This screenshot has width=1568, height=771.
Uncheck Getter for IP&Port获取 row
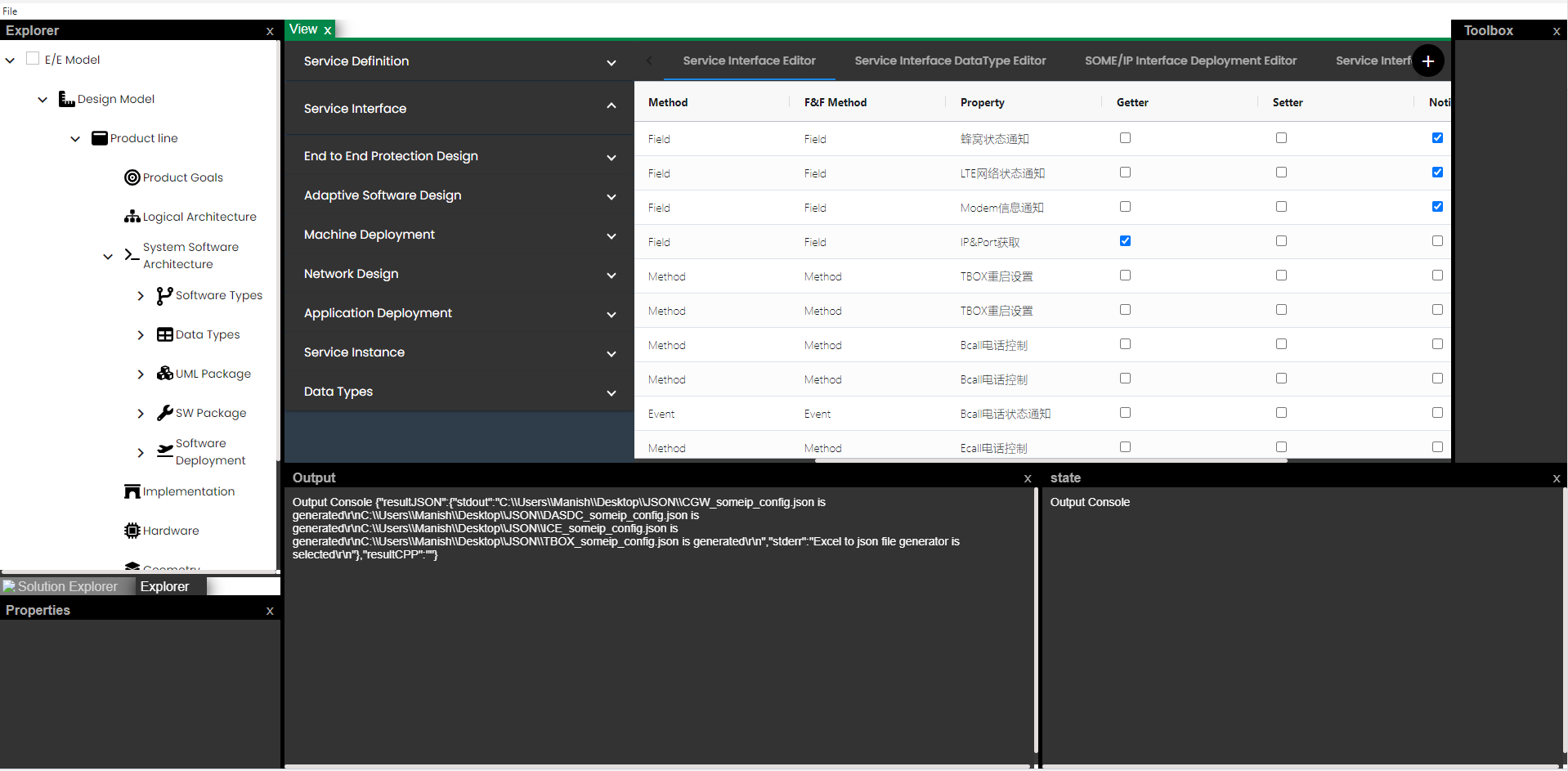click(1125, 241)
